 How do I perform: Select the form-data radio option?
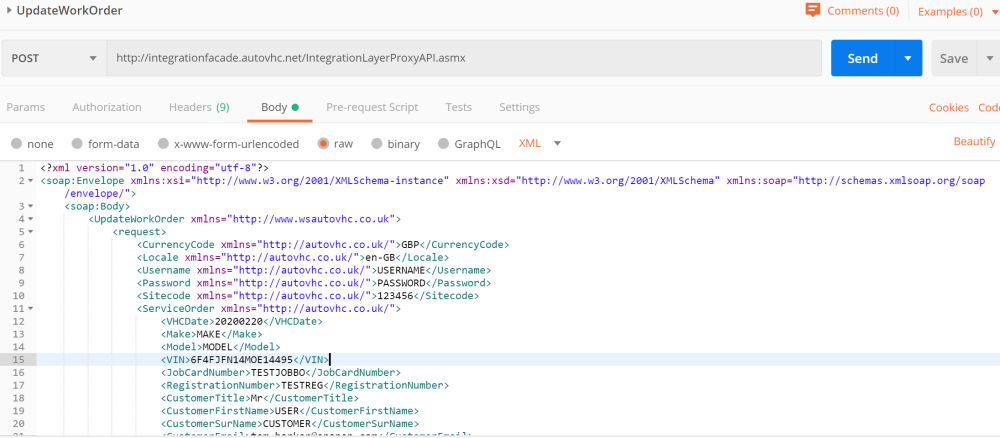(x=78, y=144)
